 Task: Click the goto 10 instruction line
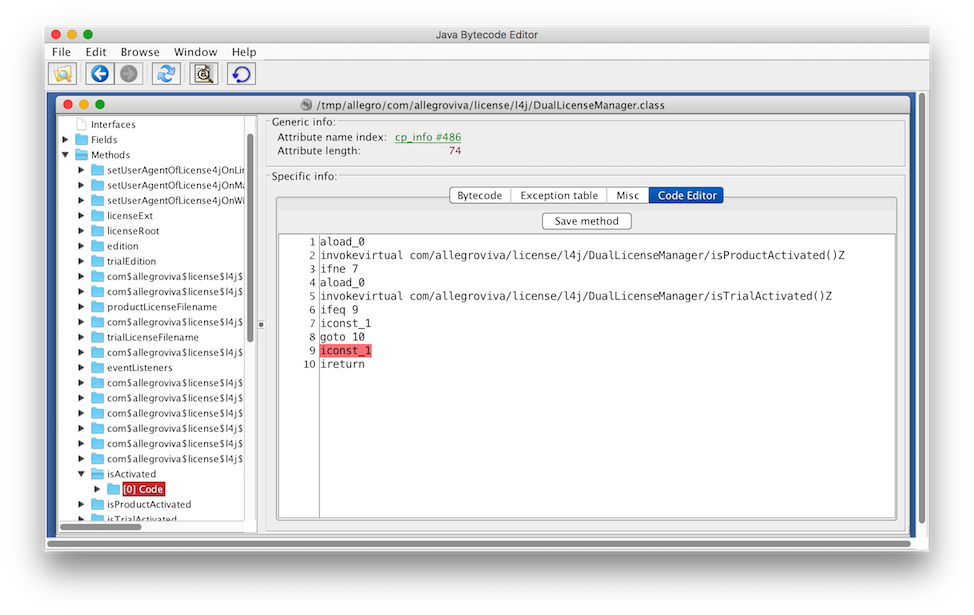click(x=343, y=337)
